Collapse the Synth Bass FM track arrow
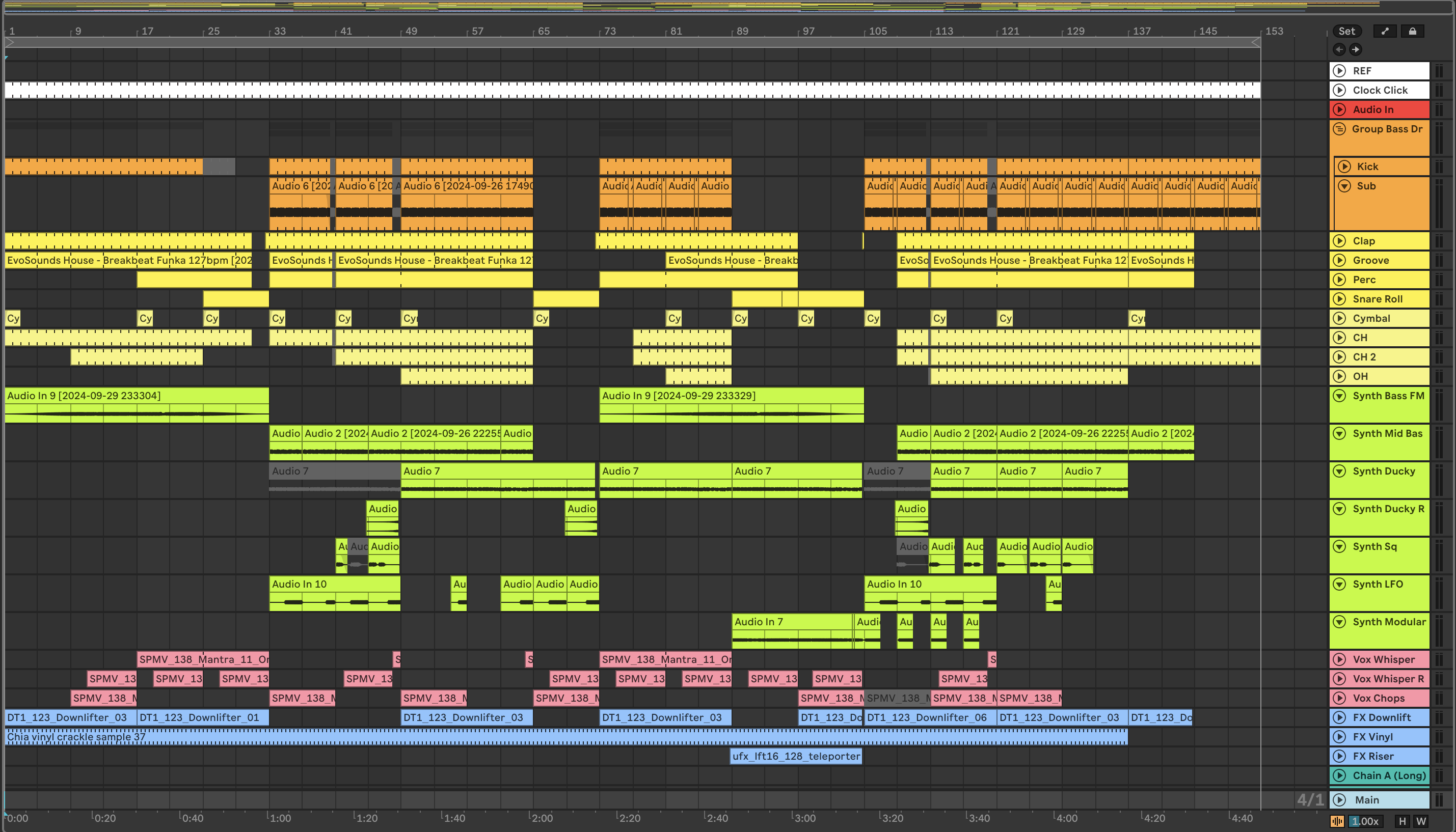 click(x=1339, y=396)
